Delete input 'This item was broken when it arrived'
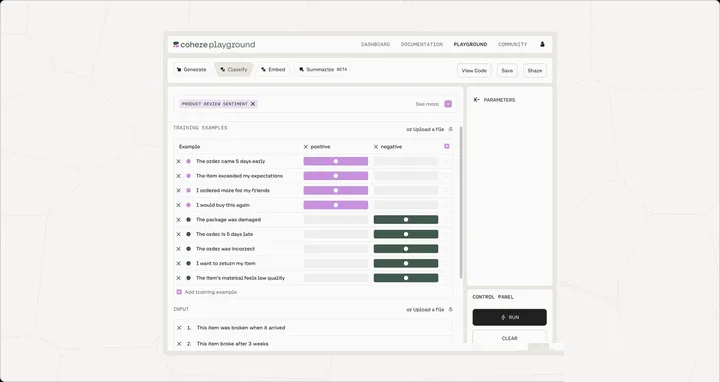 [179, 328]
